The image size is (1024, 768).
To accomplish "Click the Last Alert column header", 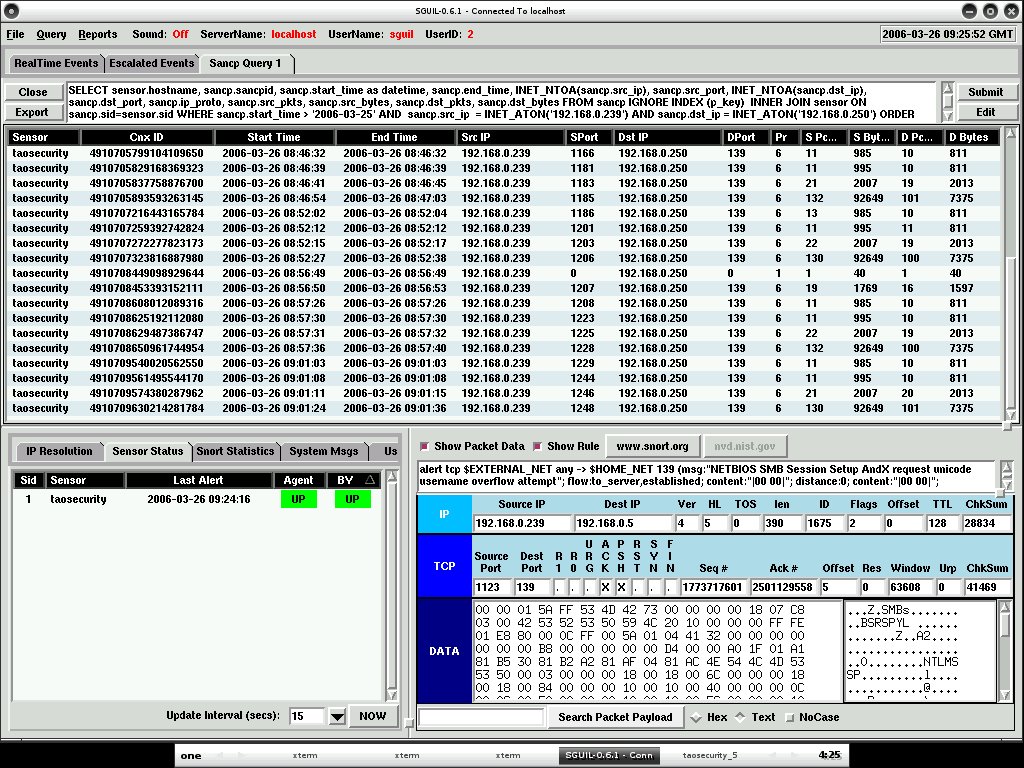I will pyautogui.click(x=199, y=480).
